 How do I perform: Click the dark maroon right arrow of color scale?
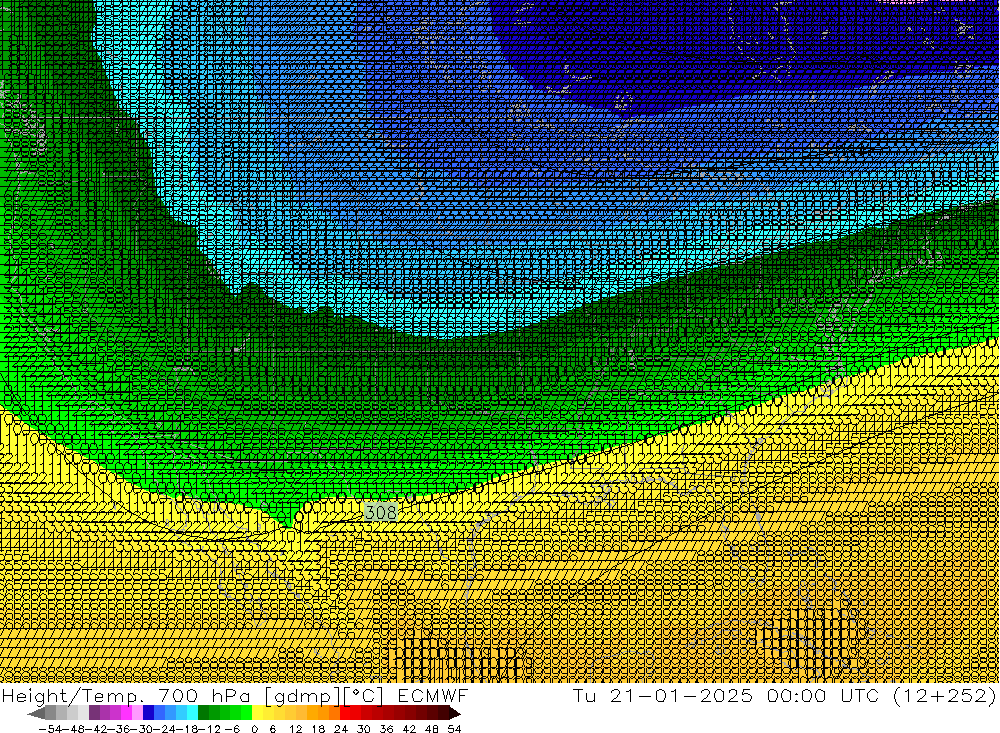(455, 713)
